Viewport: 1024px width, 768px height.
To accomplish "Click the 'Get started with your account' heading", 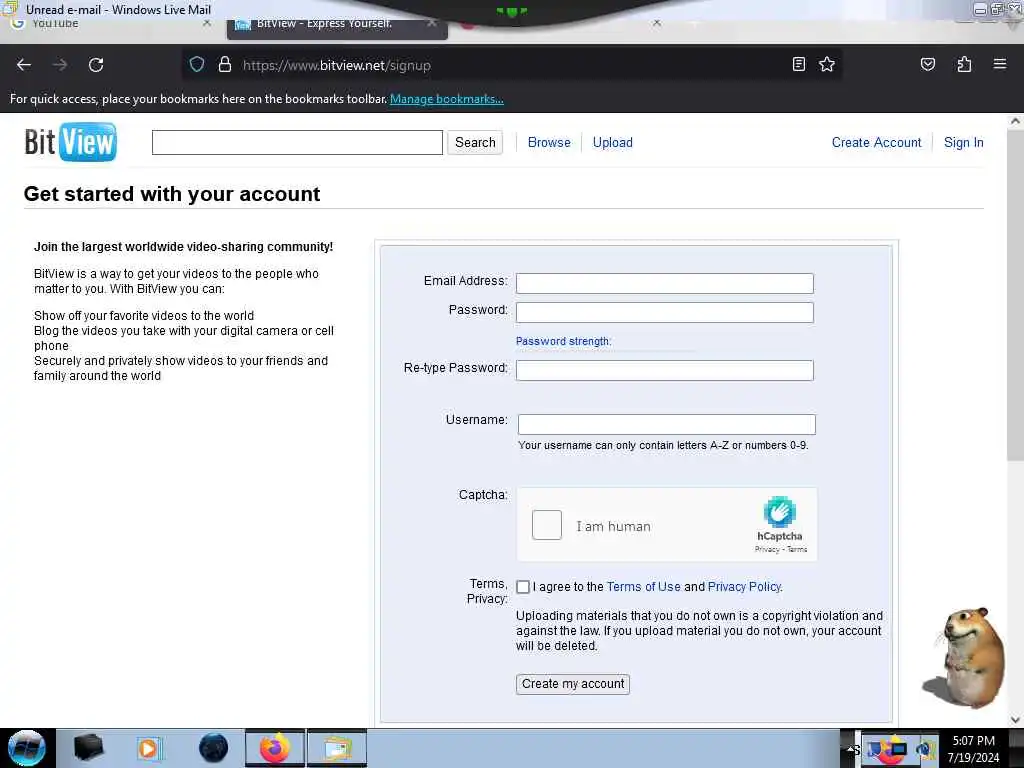I will [x=172, y=194].
